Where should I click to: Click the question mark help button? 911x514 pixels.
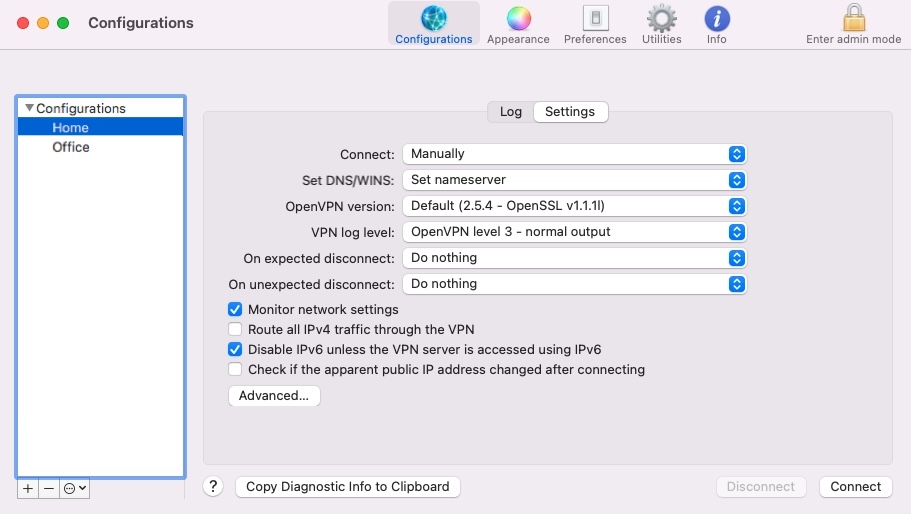click(213, 487)
